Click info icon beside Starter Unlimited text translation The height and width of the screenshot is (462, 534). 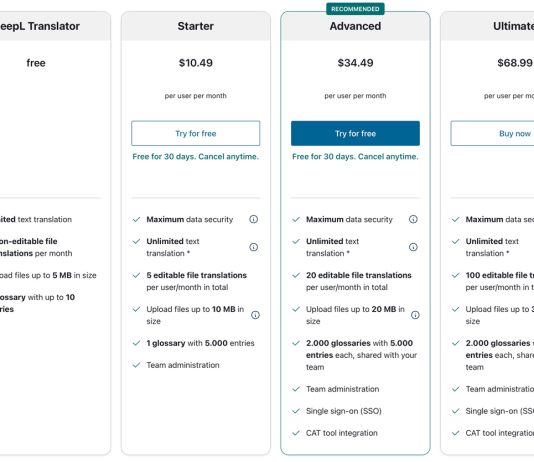[253, 247]
